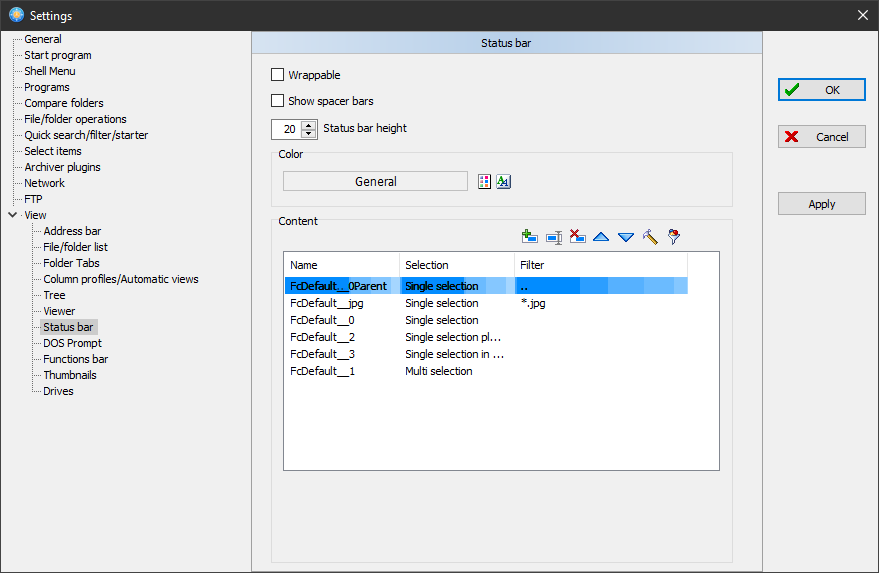Select Thumbnails in the settings tree
This screenshot has width=879, height=573.
click(x=70, y=375)
